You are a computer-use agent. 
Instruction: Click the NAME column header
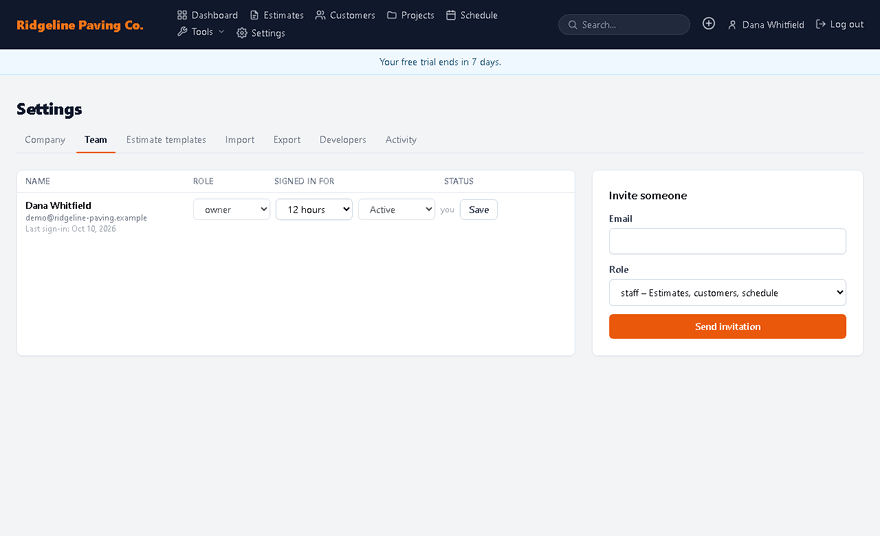pos(38,181)
